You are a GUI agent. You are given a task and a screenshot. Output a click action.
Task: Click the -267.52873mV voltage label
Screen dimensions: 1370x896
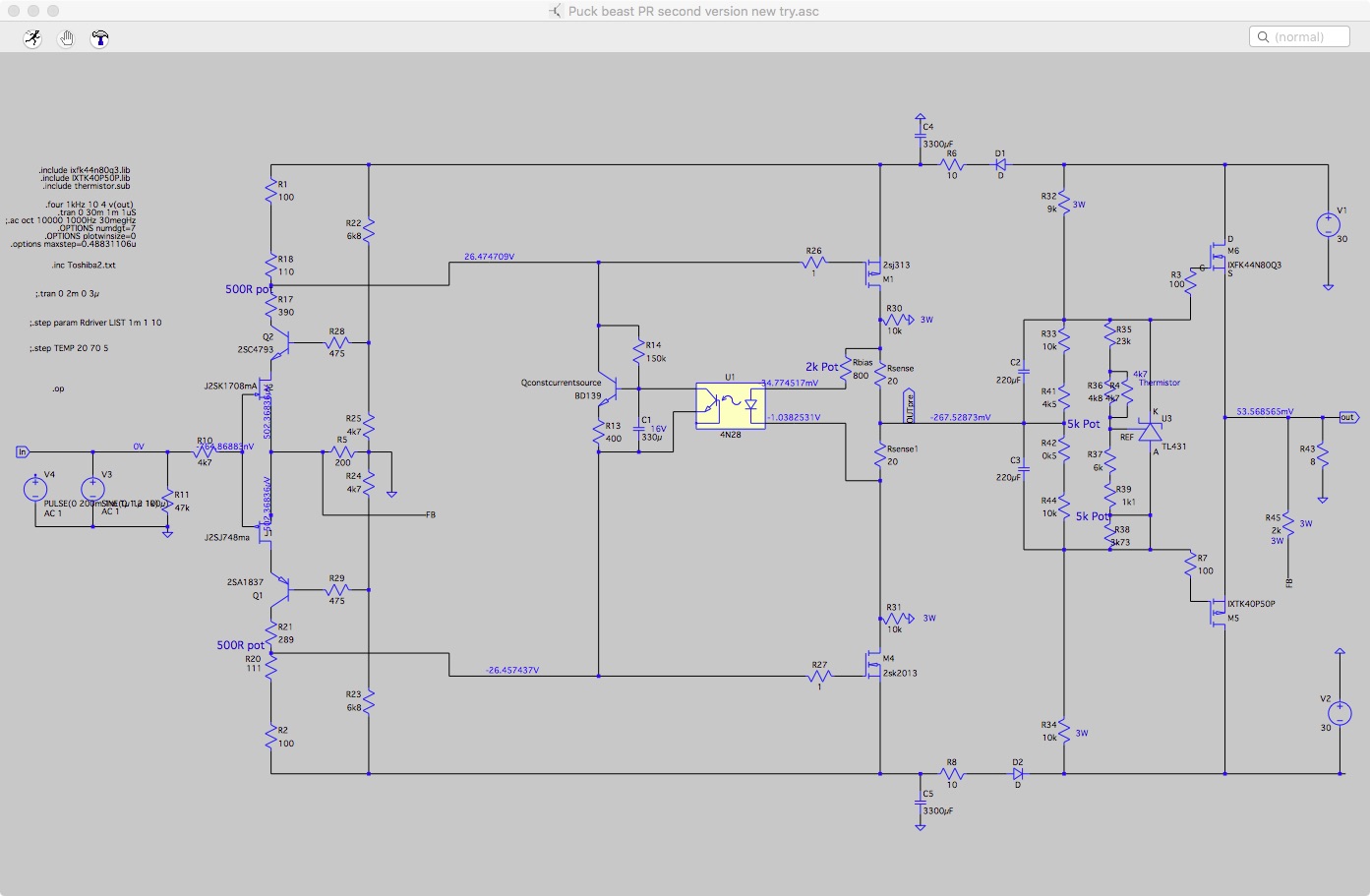coord(961,417)
